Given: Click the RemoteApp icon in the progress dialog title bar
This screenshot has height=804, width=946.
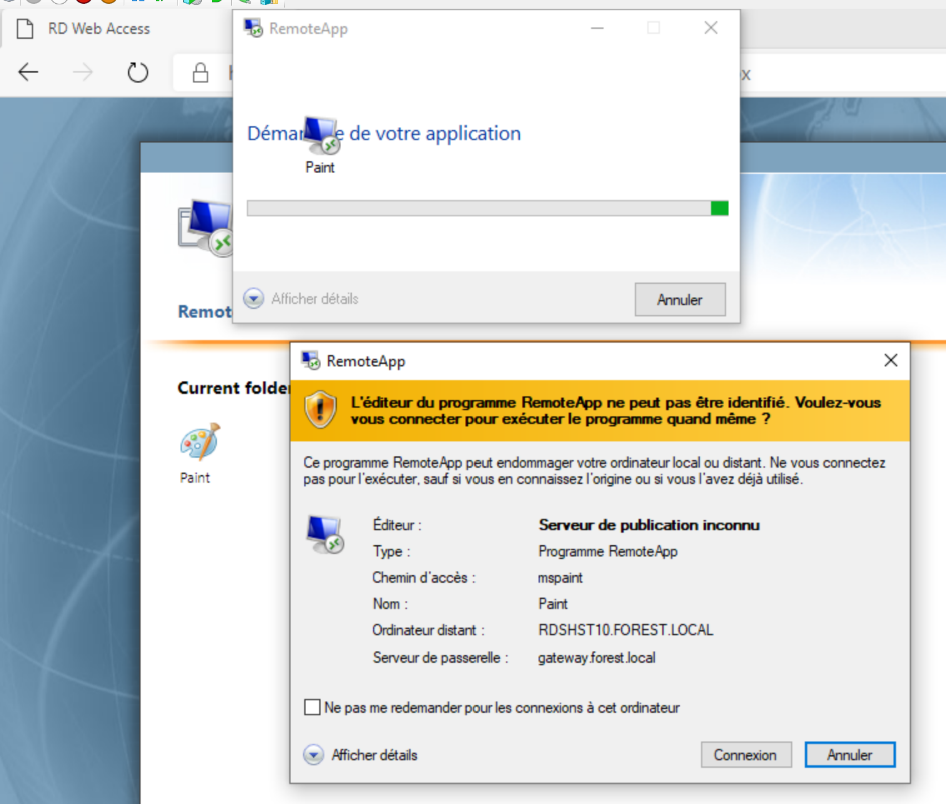Looking at the screenshot, I should [253, 28].
